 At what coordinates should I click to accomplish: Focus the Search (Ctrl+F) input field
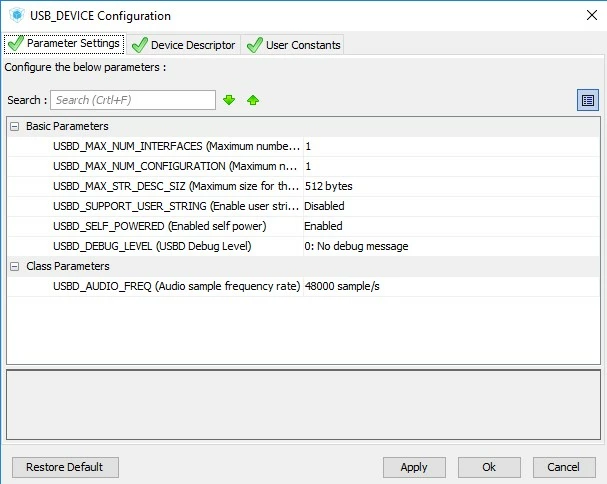tap(133, 100)
